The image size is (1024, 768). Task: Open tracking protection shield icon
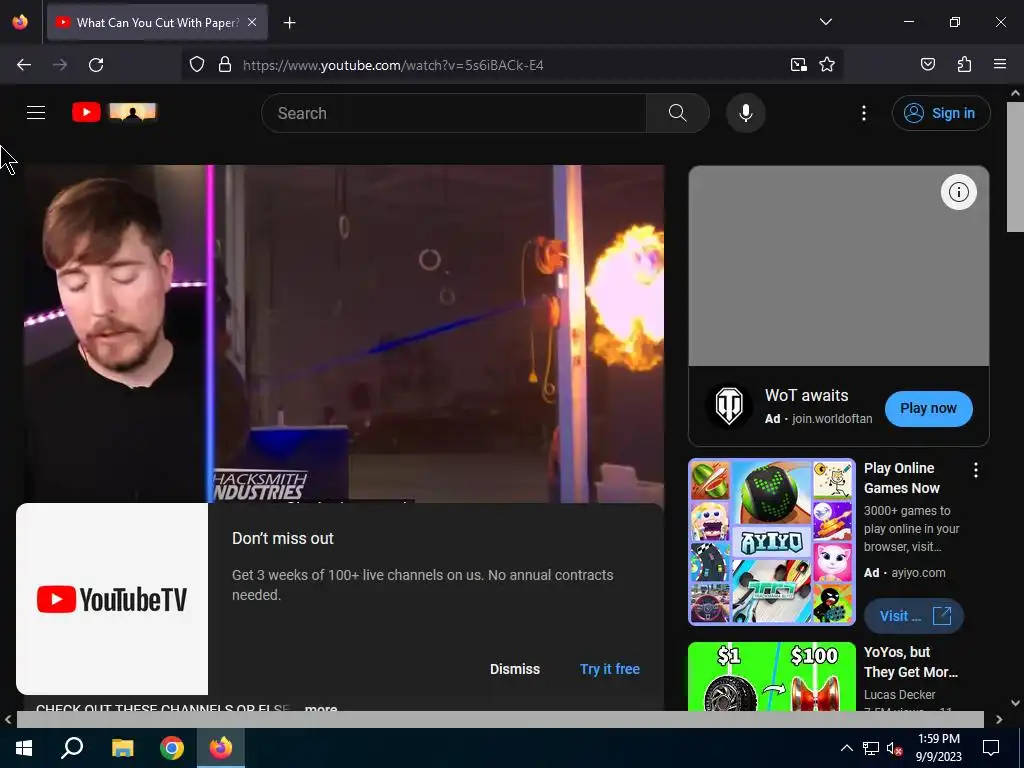click(197, 65)
